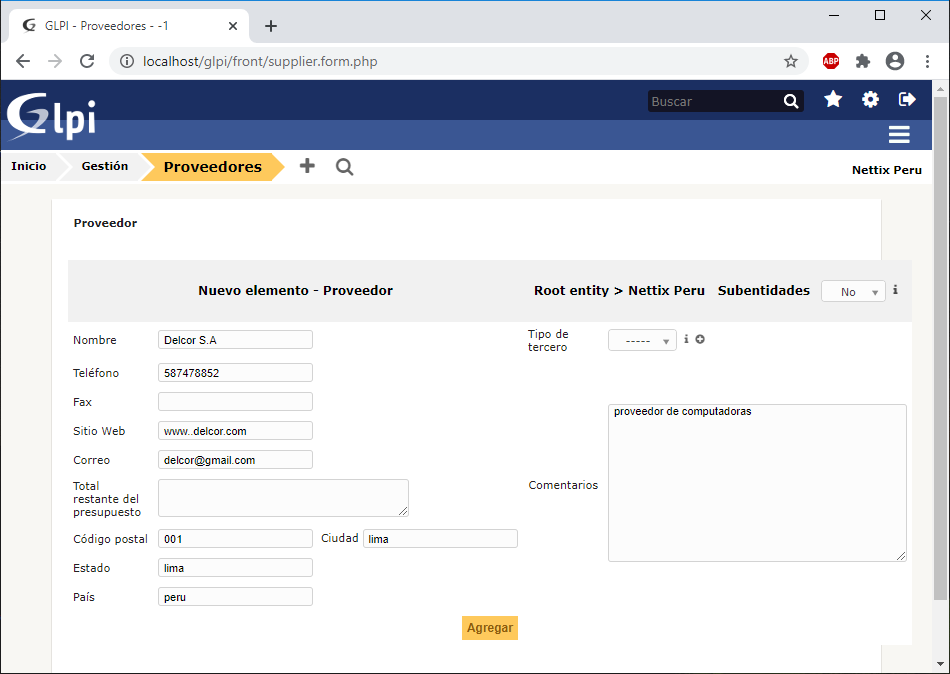Open Gestión breadcrumb menu

pos(105,166)
